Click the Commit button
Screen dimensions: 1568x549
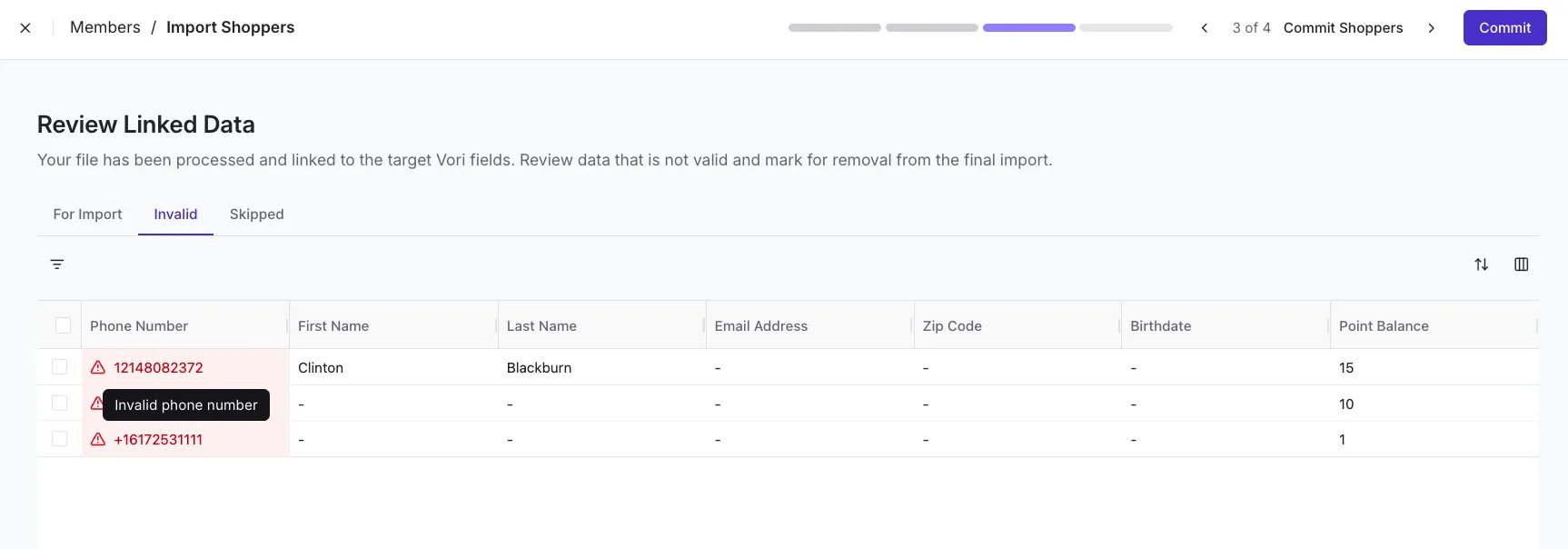coord(1504,28)
